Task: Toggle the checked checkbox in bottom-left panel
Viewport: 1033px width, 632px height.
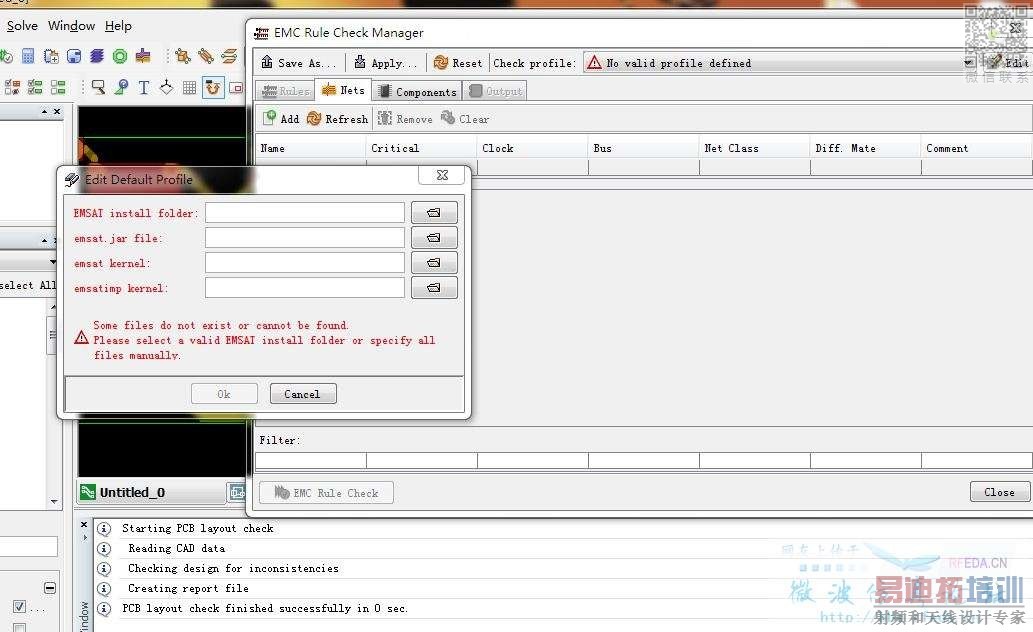Action: tap(19, 606)
